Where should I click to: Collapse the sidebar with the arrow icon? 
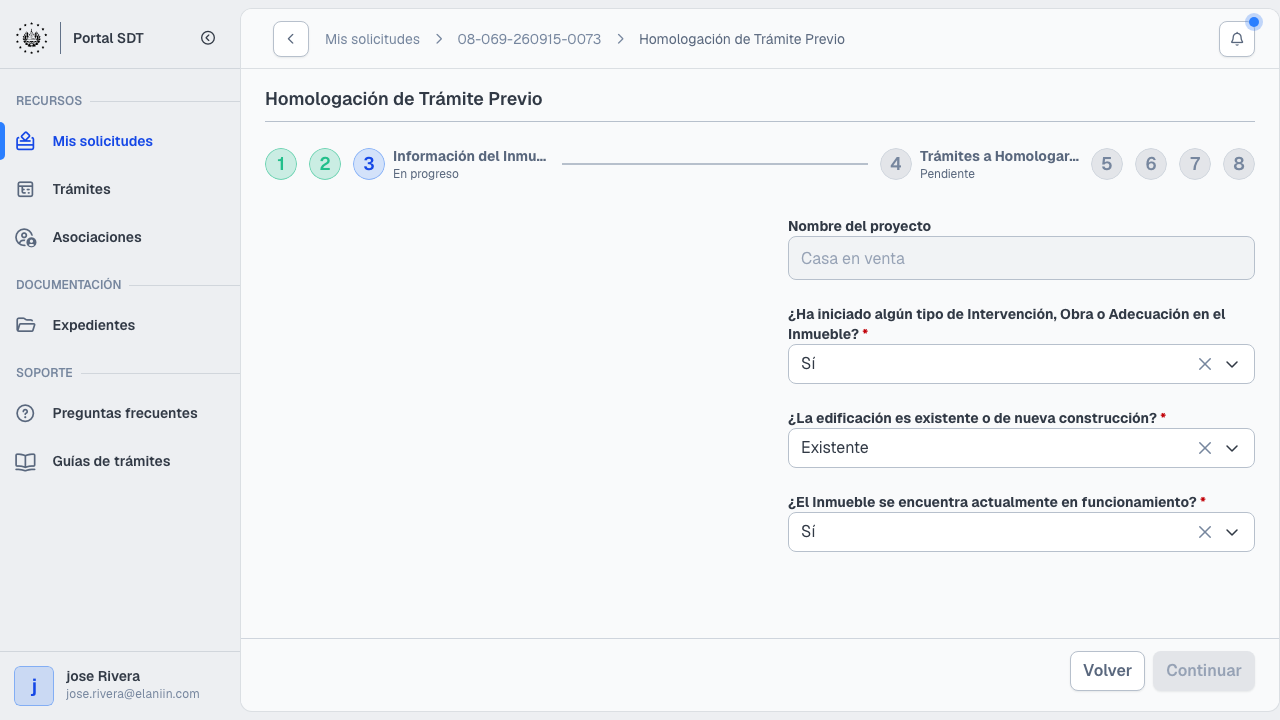pos(208,38)
